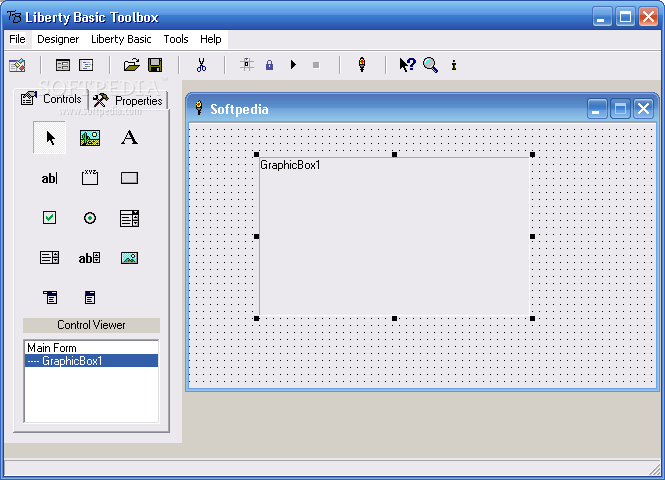Open the Designer menu

pyautogui.click(x=58, y=39)
